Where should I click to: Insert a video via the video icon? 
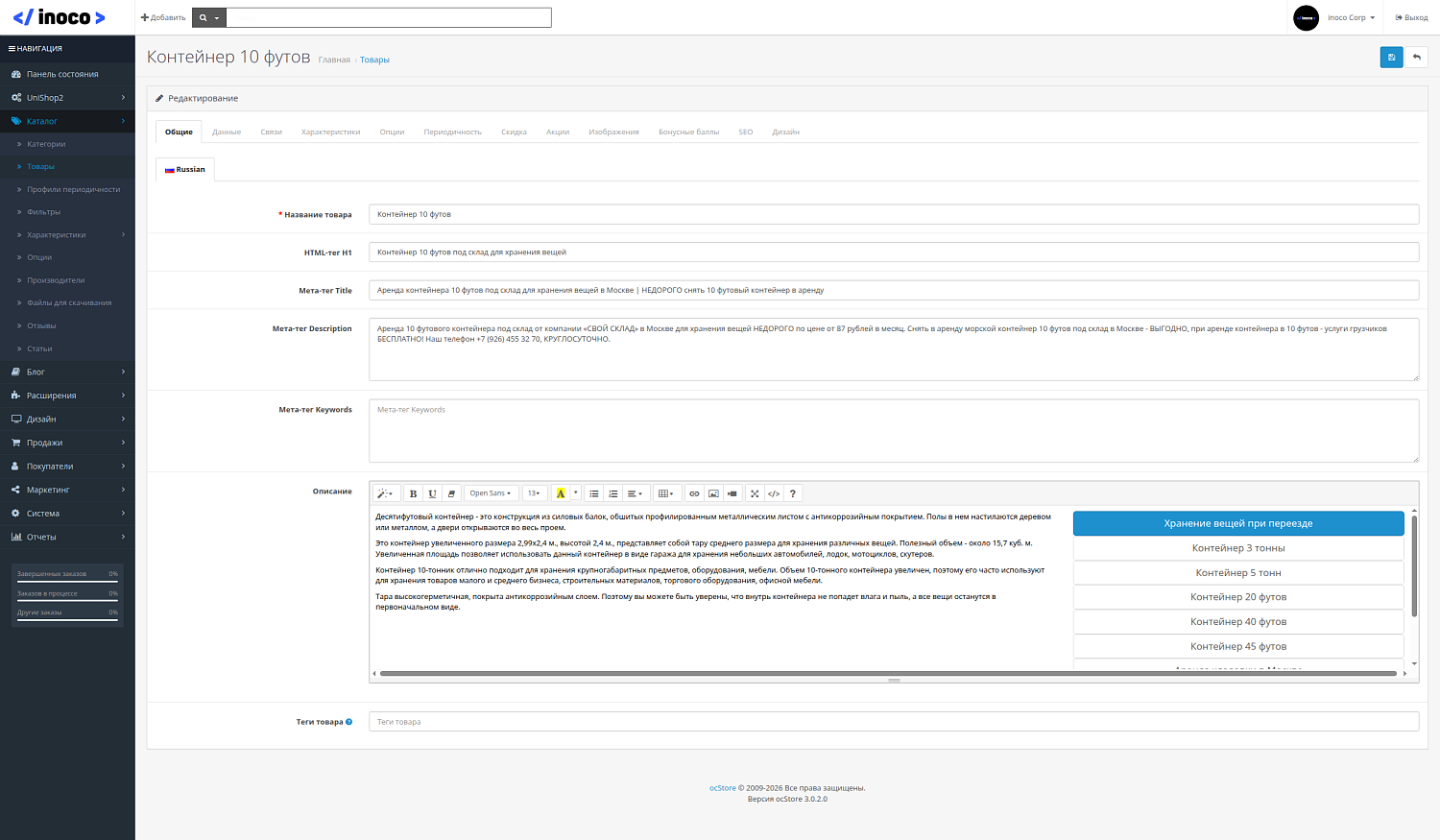coord(731,492)
